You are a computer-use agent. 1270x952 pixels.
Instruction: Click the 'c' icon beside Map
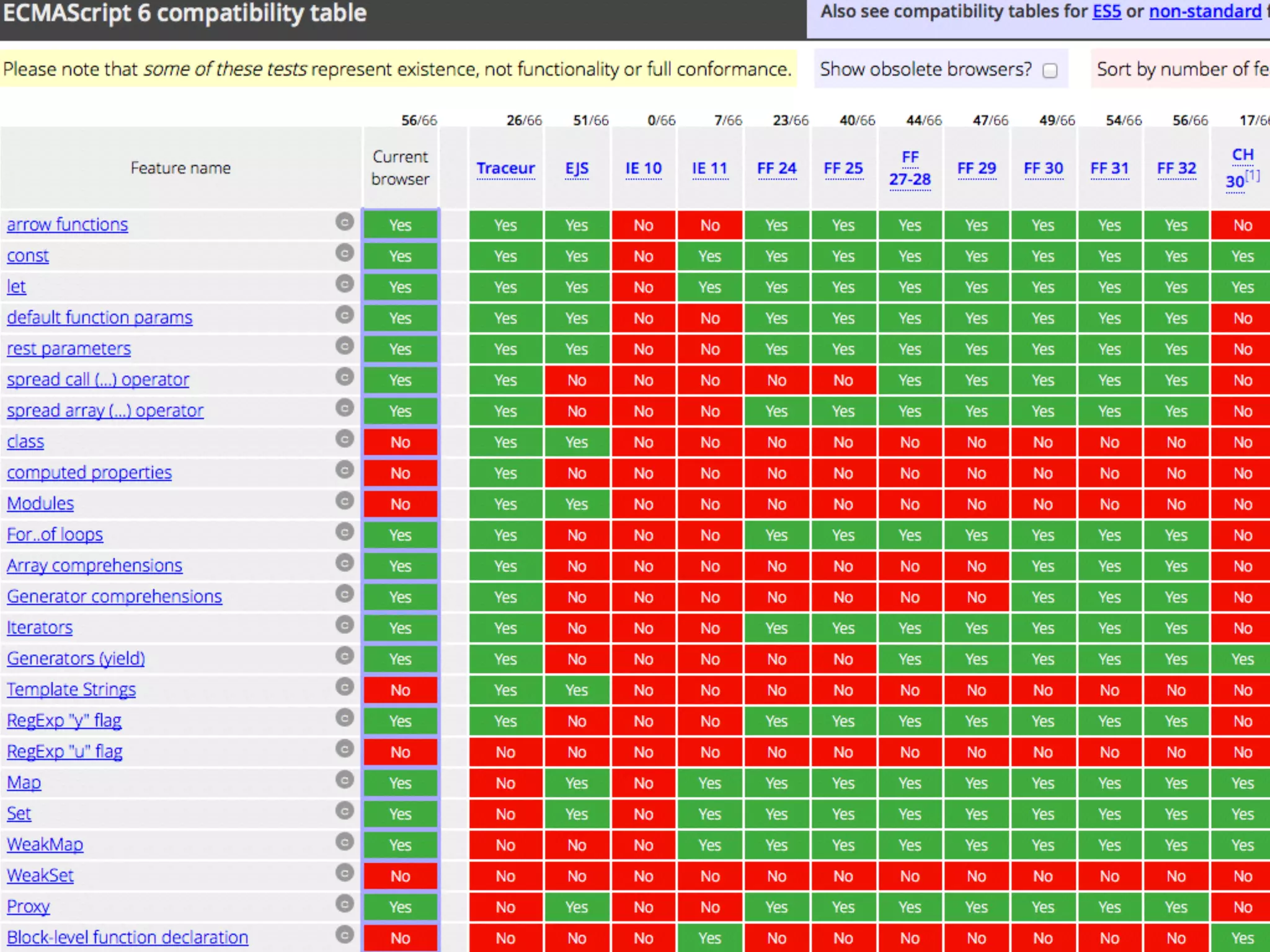tap(345, 780)
